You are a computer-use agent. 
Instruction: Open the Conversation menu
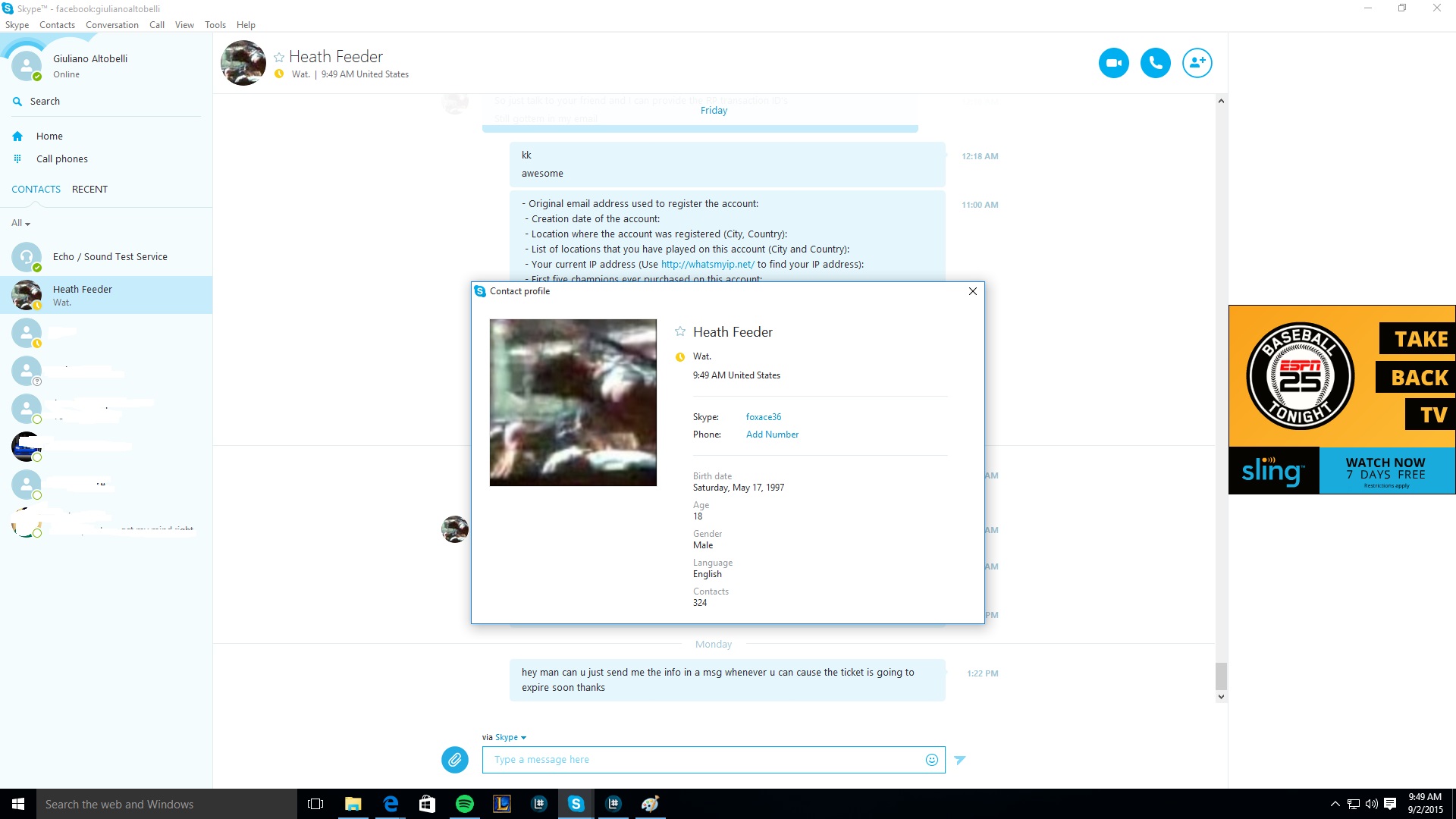click(112, 25)
